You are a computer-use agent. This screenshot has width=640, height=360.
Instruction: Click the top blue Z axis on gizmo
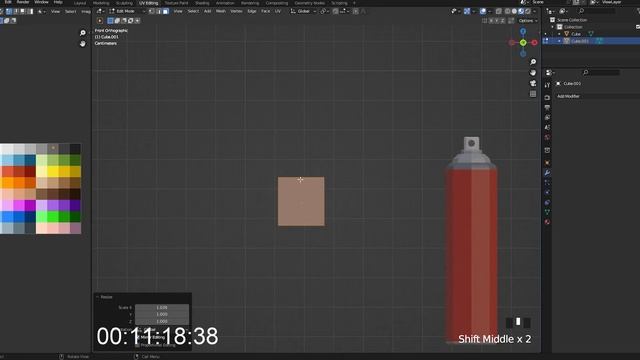click(x=523, y=31)
